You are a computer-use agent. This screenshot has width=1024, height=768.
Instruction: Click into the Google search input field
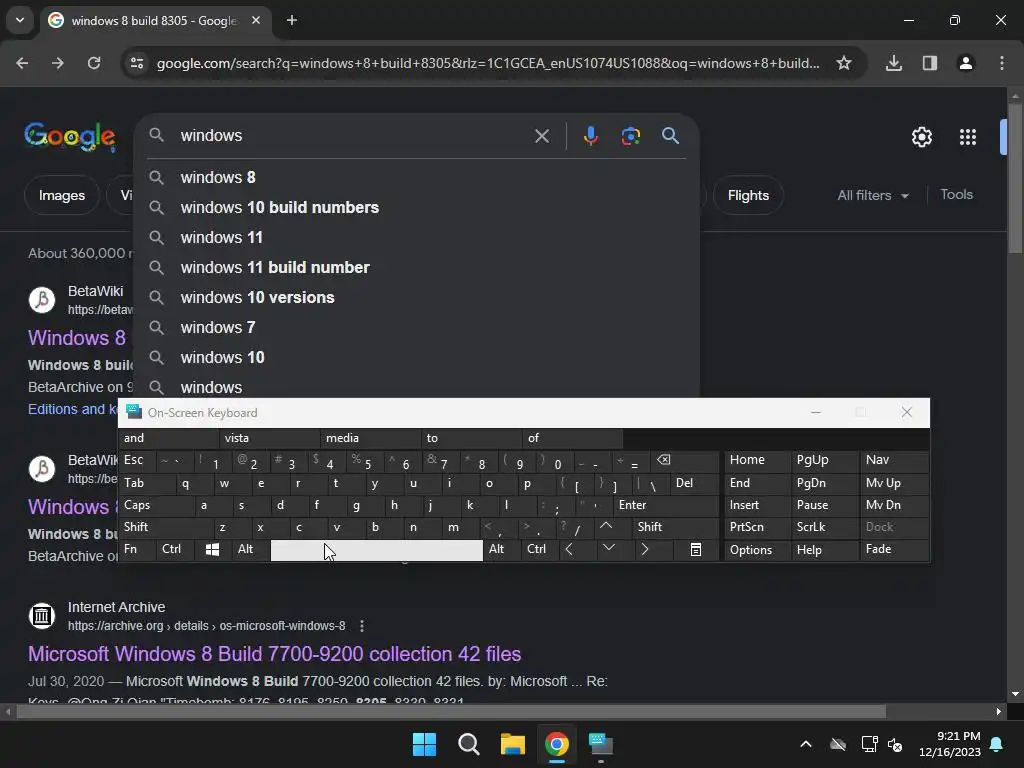[x=353, y=136]
